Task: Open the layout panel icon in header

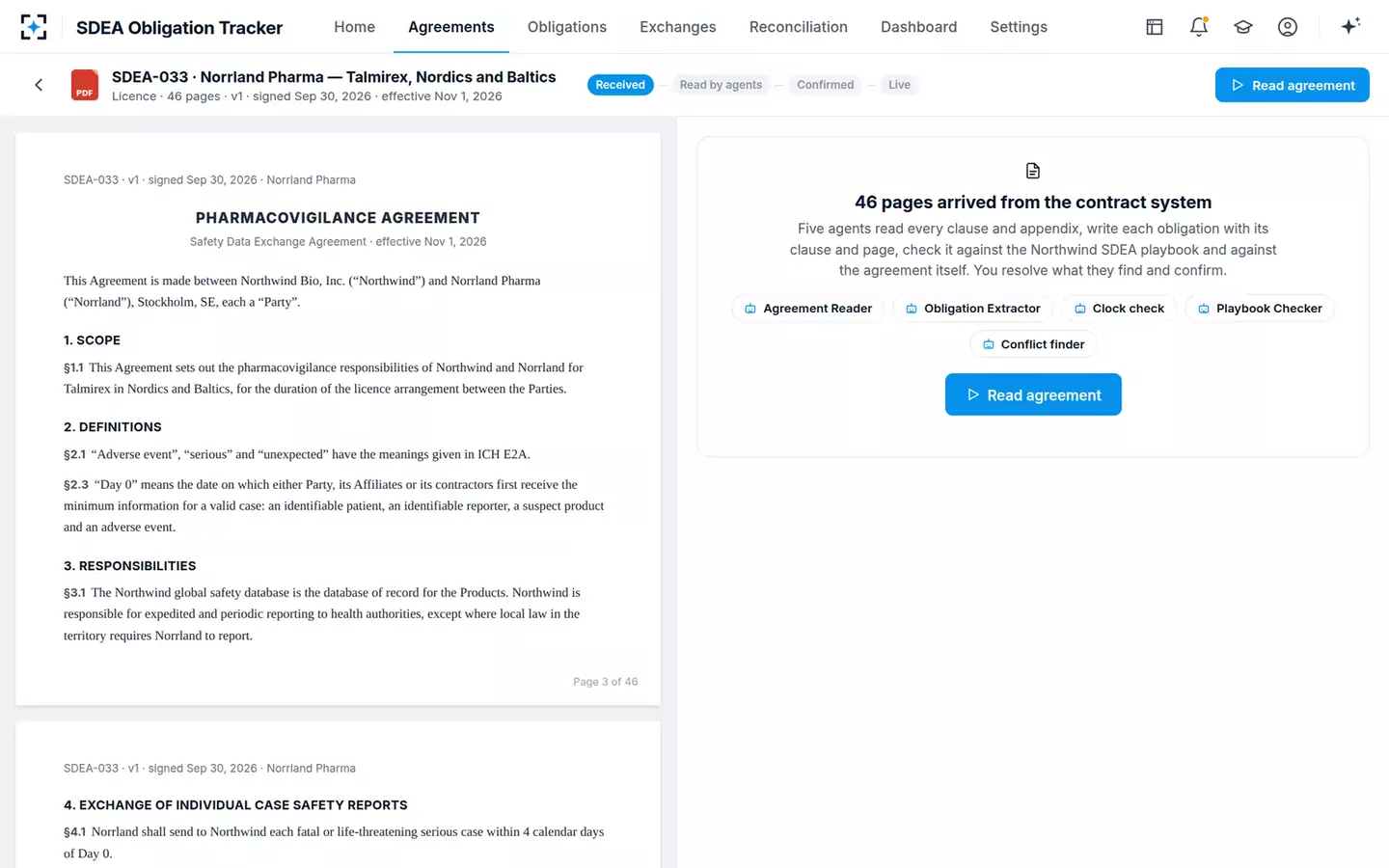Action: coord(1155,27)
